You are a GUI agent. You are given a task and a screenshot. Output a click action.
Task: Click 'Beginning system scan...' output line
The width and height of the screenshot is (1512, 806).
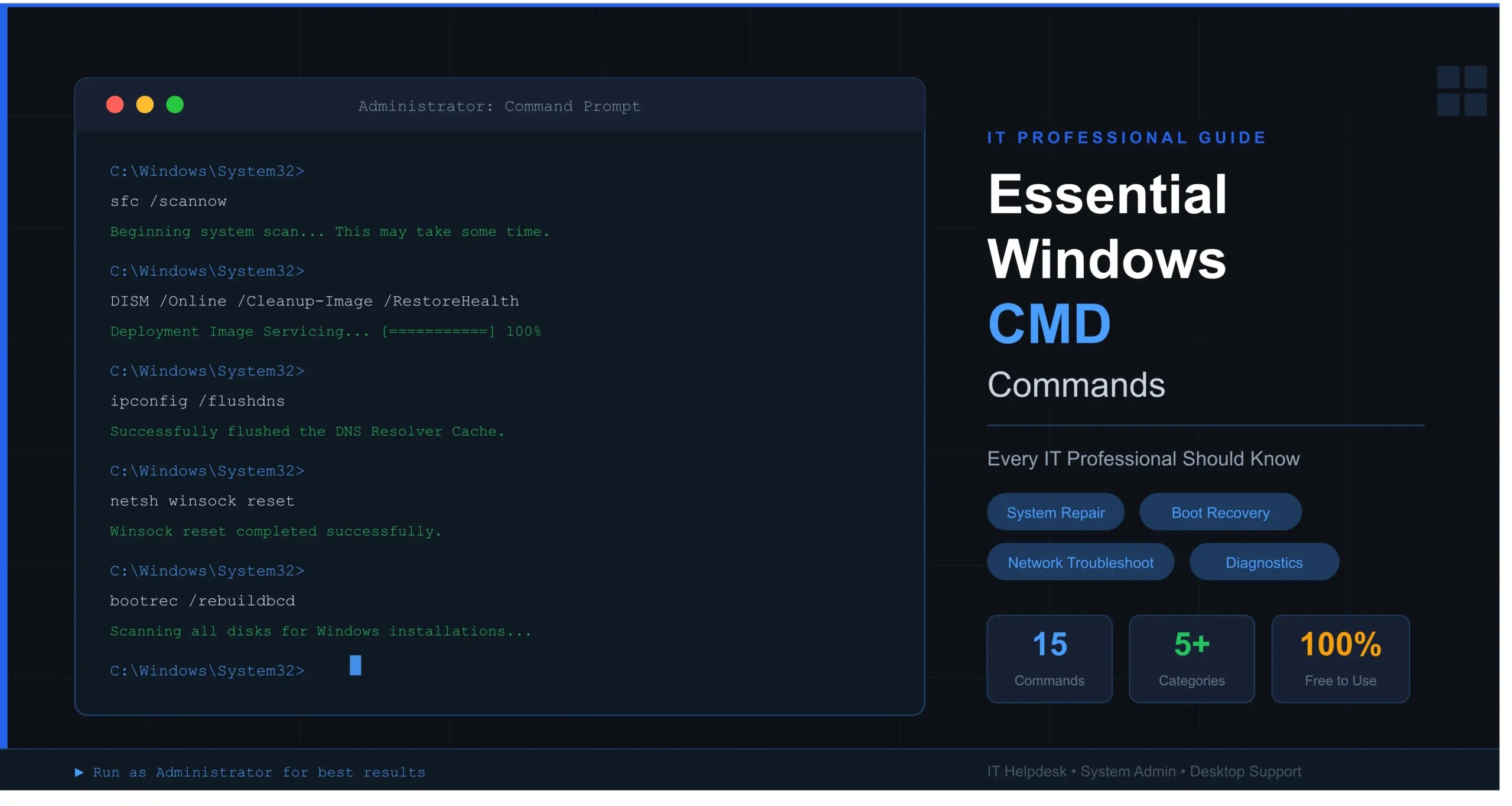330,231
